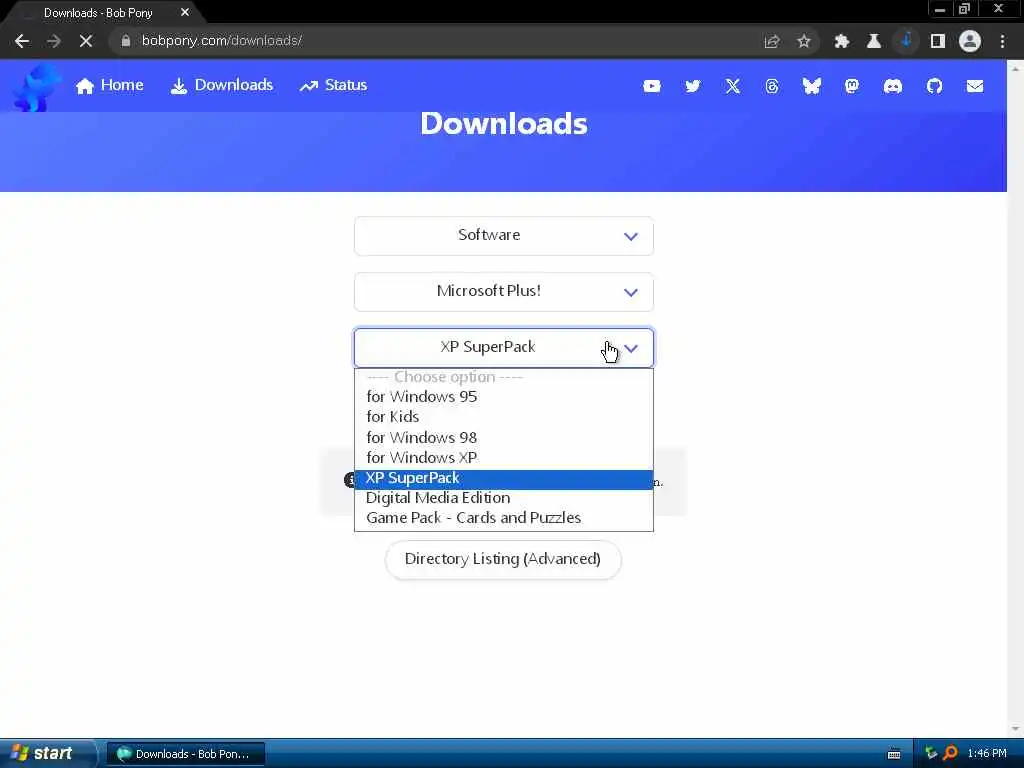Open the Status nav link
Viewport: 1024px width, 768px height.
click(x=333, y=86)
